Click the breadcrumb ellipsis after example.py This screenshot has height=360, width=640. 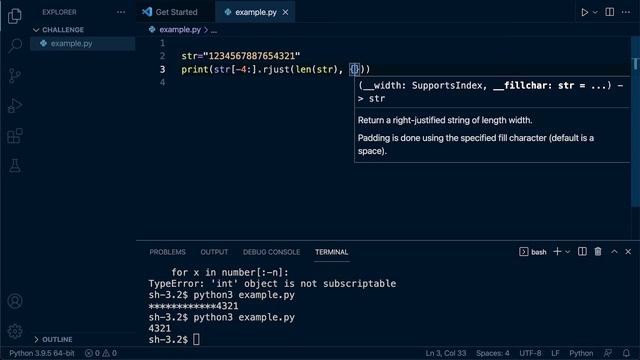pyautogui.click(x=214, y=30)
